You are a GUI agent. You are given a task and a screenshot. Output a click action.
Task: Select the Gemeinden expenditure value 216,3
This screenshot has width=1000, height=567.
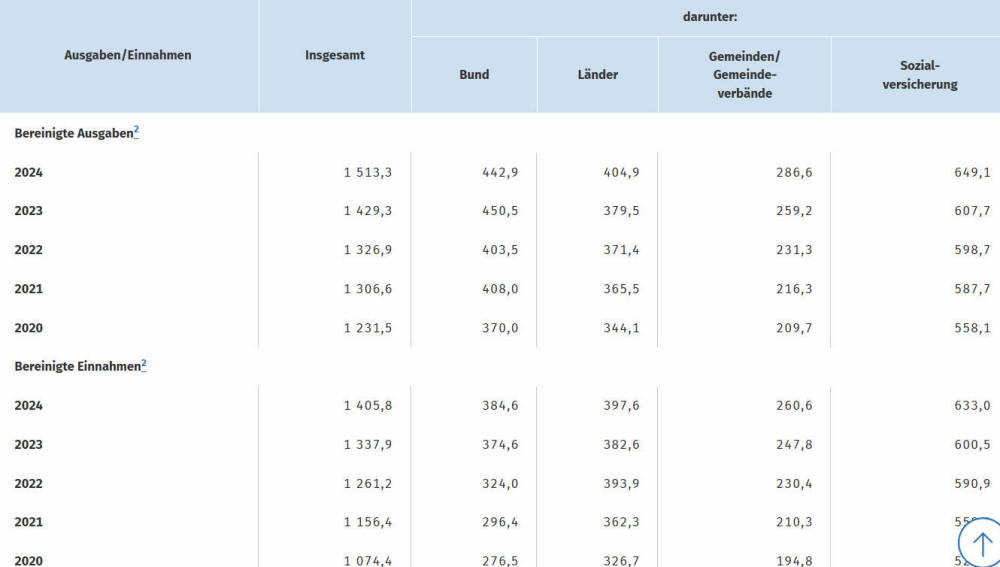point(794,289)
